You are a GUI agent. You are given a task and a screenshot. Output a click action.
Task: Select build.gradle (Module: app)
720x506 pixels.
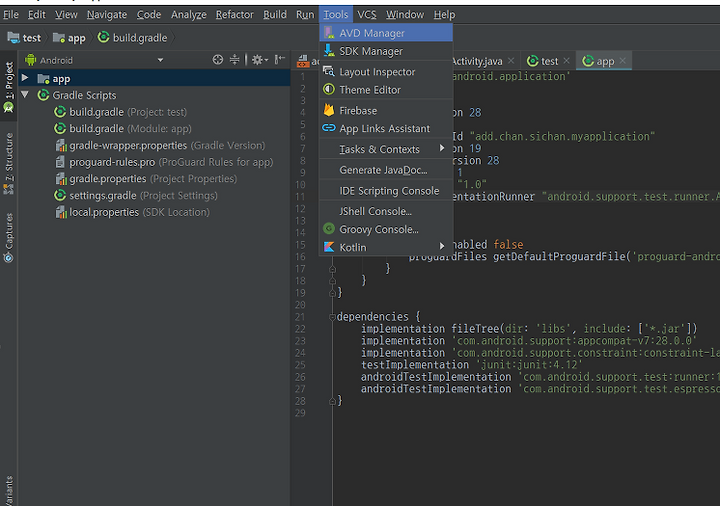coord(123,129)
